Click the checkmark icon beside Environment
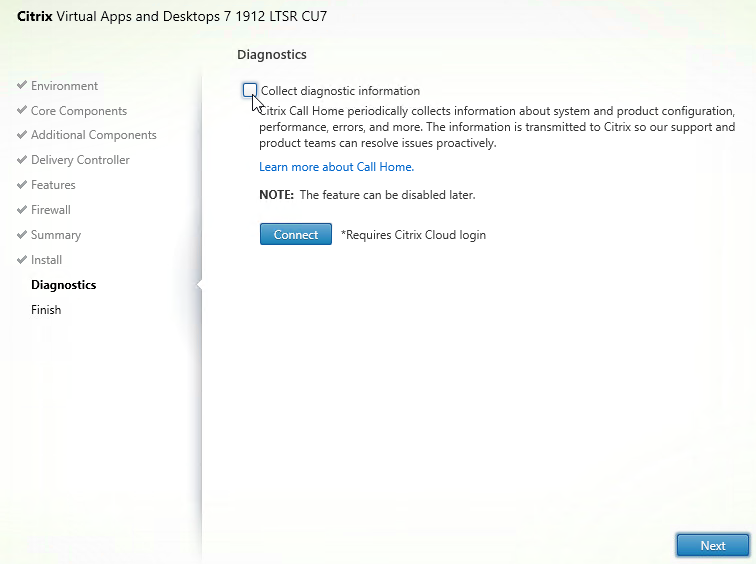756x564 pixels. click(21, 85)
